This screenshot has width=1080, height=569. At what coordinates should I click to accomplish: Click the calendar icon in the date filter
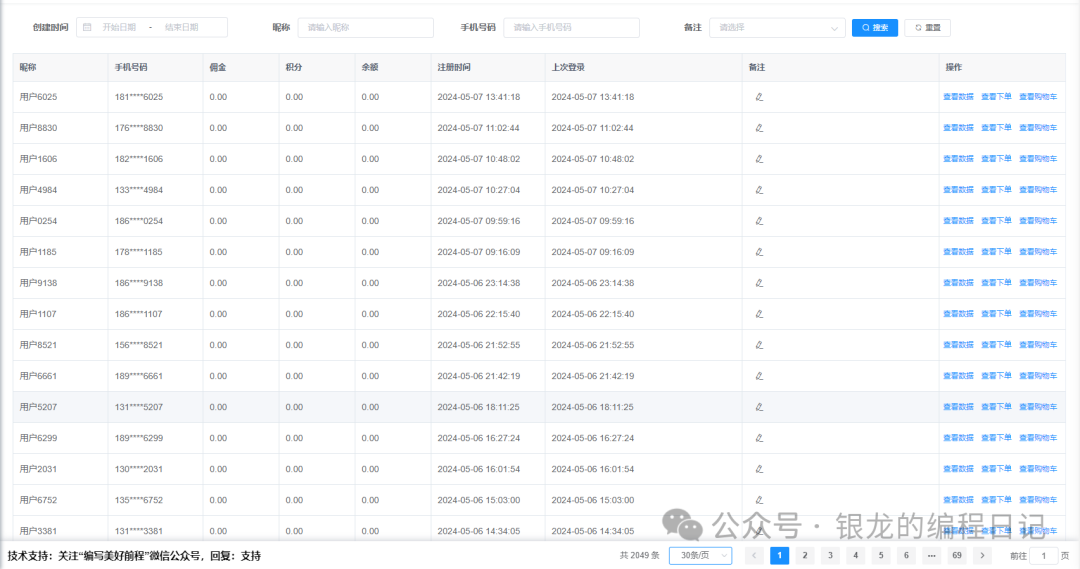[x=87, y=28]
